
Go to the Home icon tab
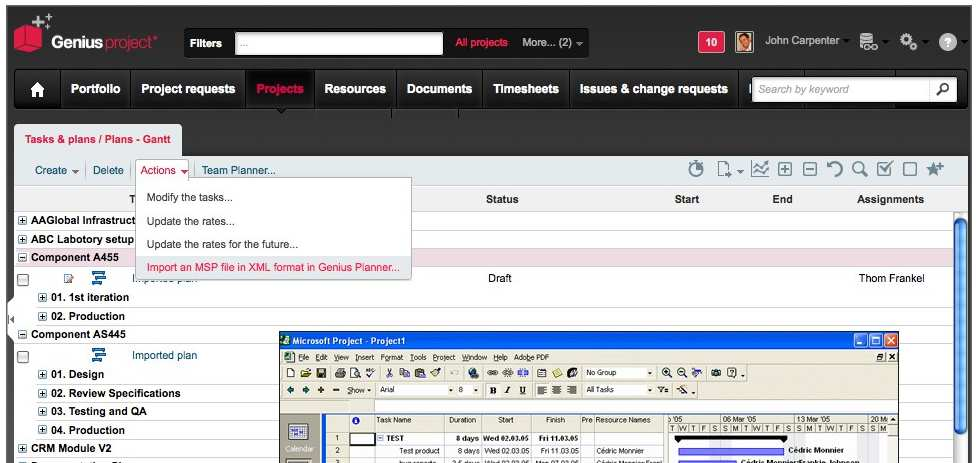37,89
